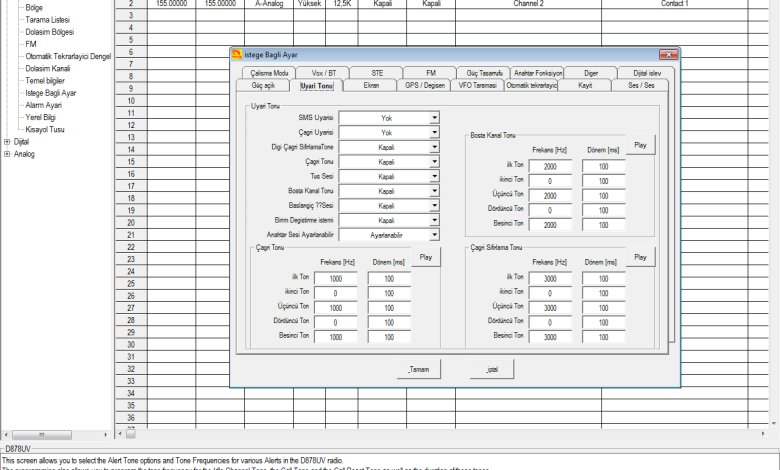This screenshot has width=780, height=470.
Task: Open the Baslangiç Sesi dropdown
Action: click(x=434, y=205)
